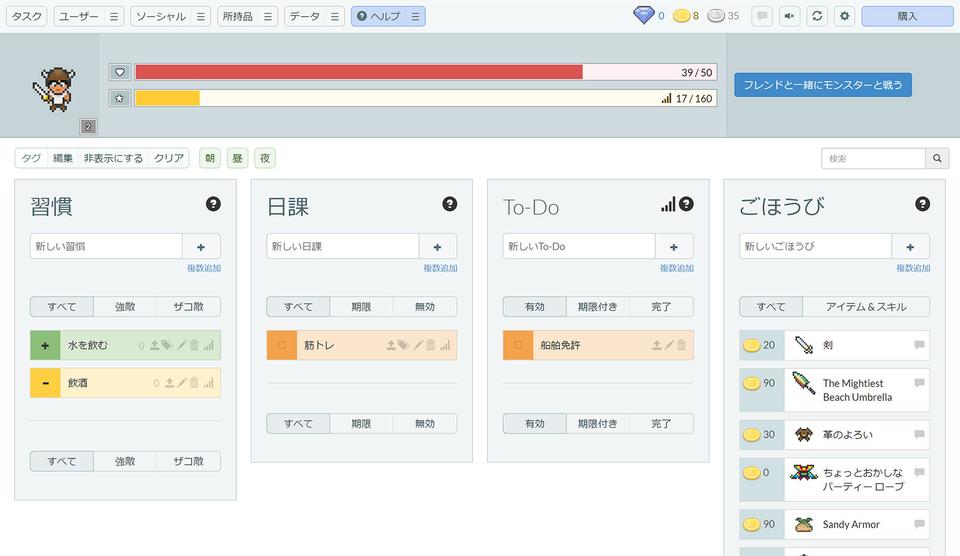Switch to アイテム＆スキル rewards tab

[x=866, y=306]
